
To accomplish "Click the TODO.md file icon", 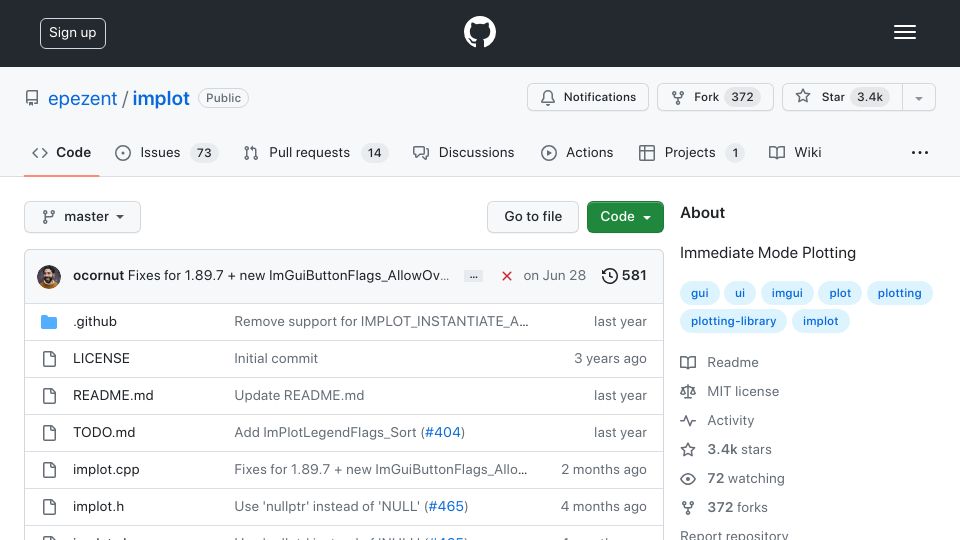I will click(50, 433).
